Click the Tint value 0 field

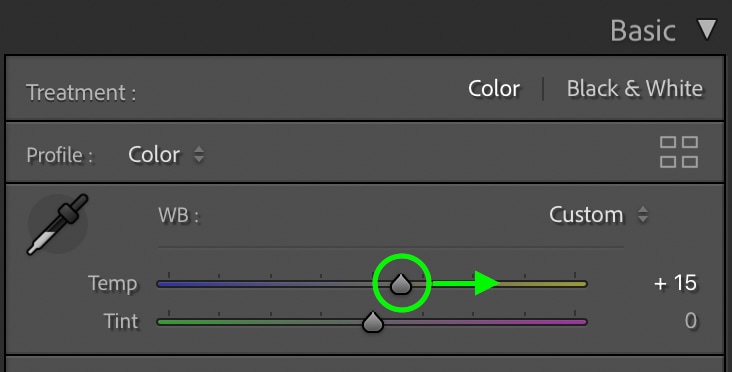click(690, 321)
